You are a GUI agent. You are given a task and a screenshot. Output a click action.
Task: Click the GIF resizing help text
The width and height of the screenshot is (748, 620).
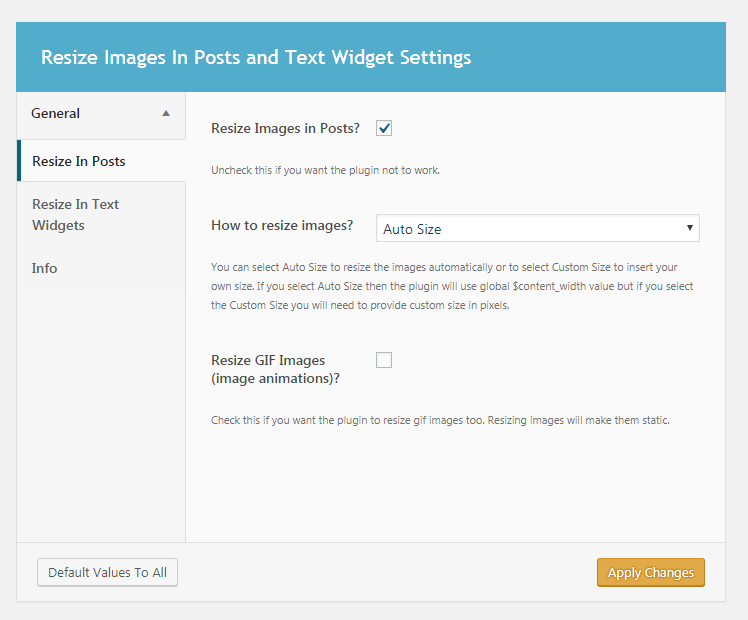coord(440,420)
